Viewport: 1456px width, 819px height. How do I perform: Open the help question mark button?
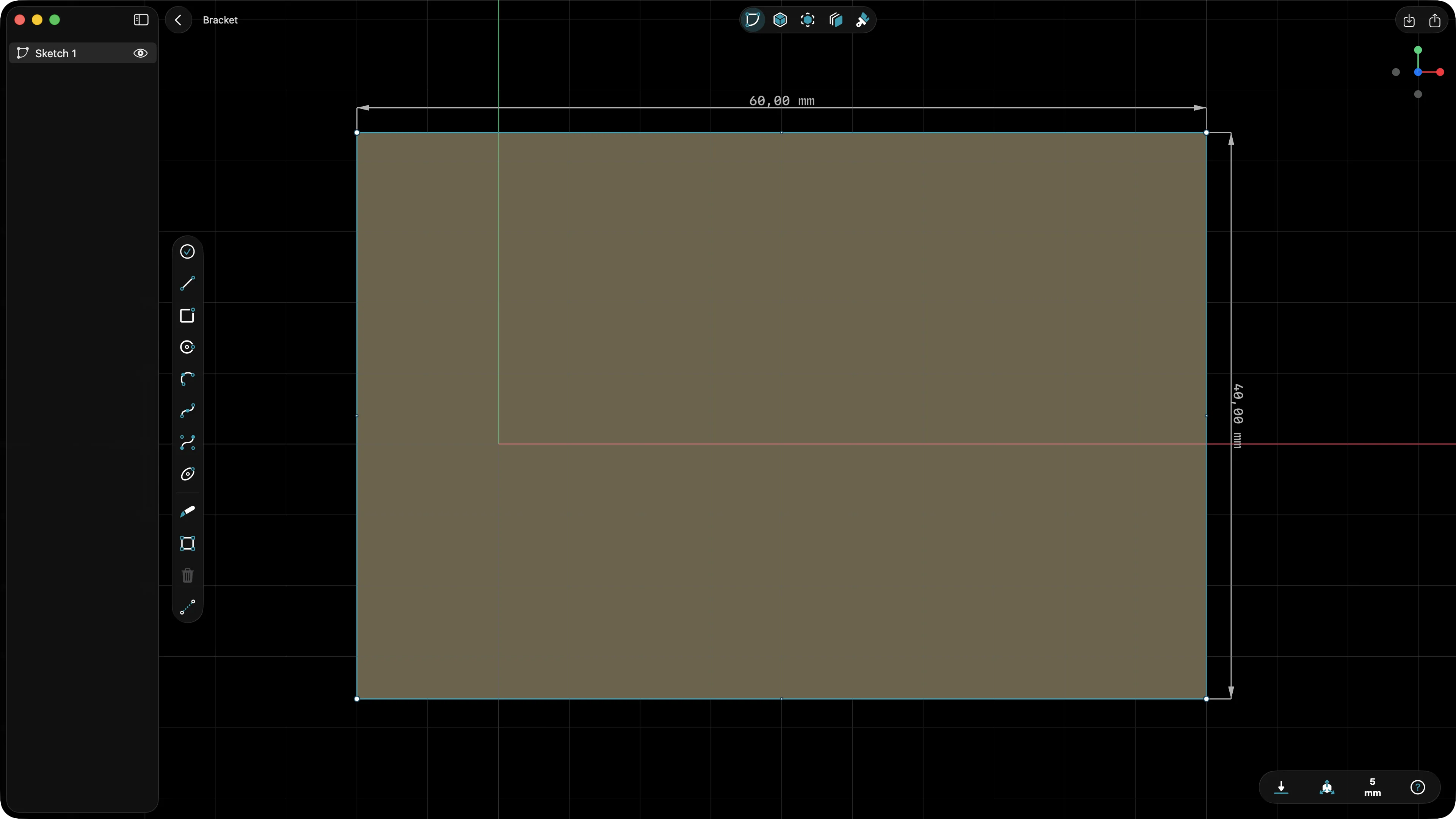[1417, 787]
